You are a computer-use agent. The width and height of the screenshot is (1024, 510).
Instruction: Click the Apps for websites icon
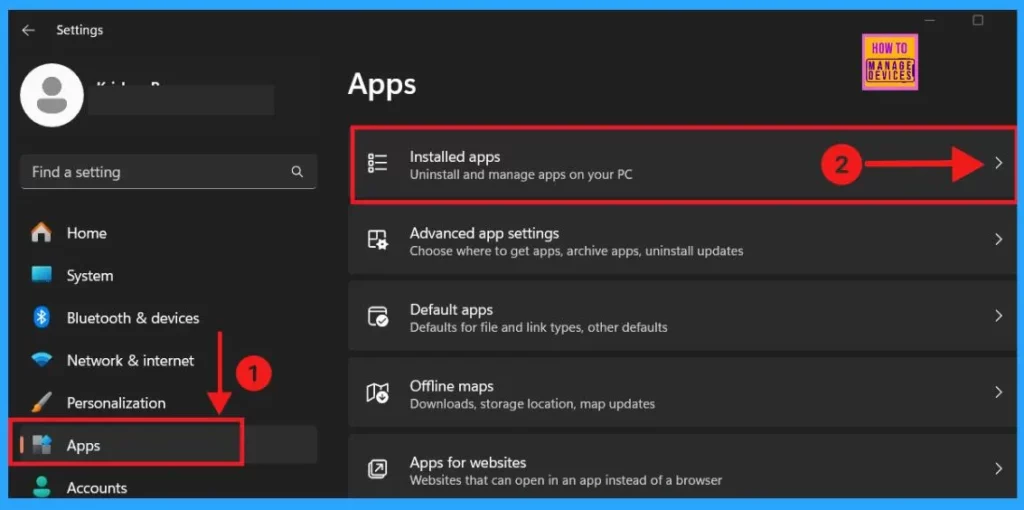point(378,469)
